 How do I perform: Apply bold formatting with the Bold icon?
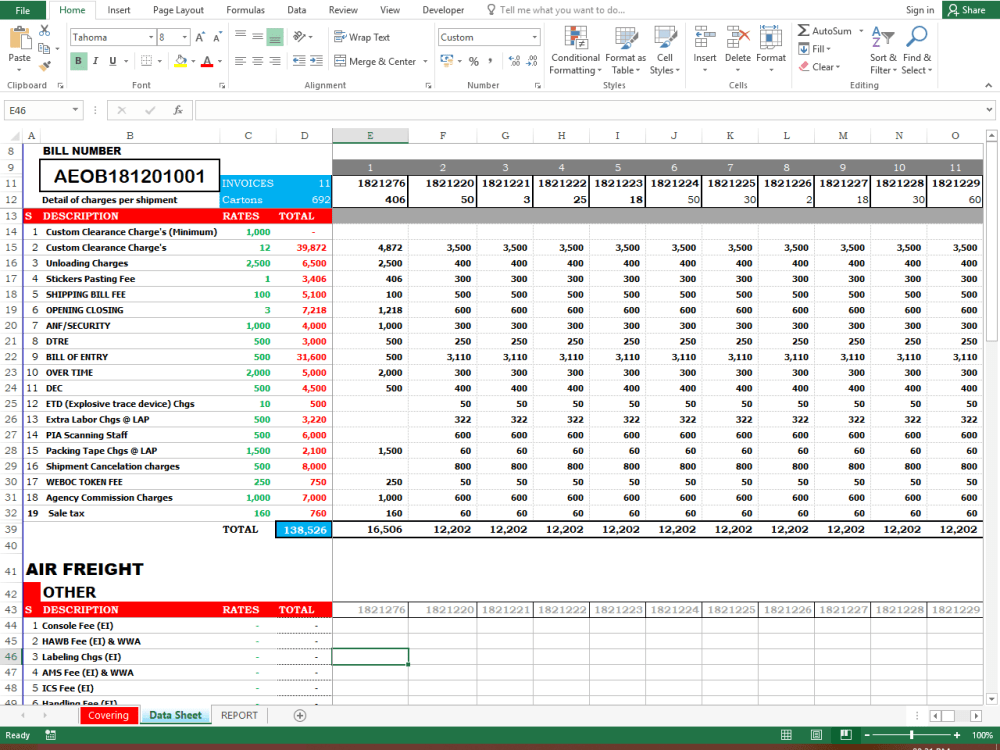pyautogui.click(x=78, y=61)
